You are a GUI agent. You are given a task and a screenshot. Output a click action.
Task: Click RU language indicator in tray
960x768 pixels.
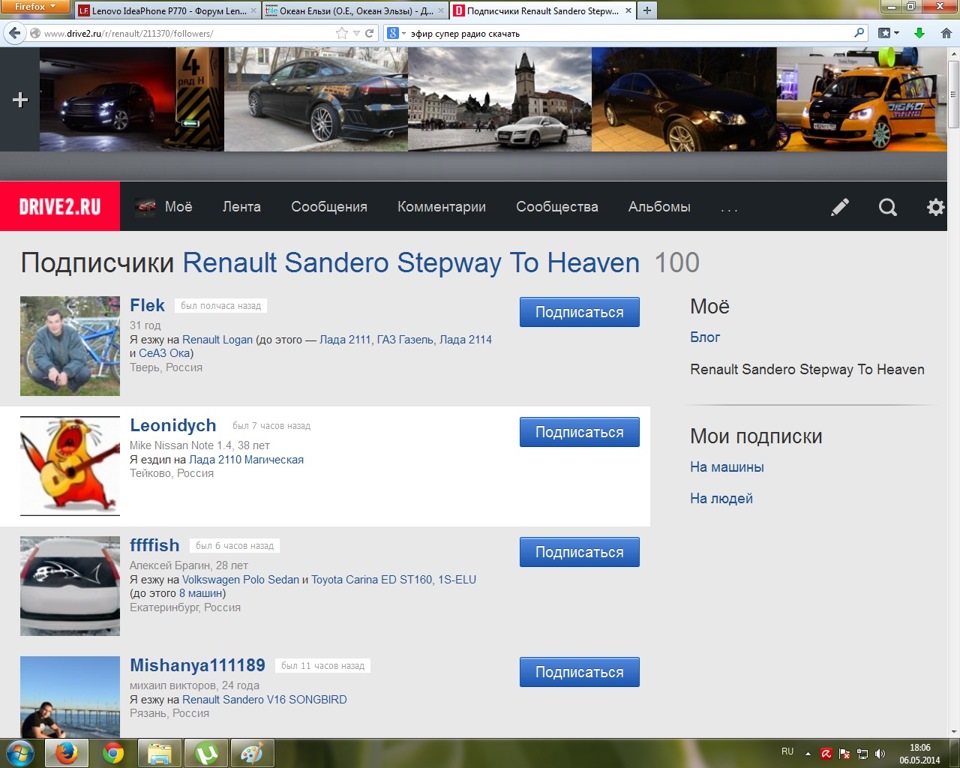coord(787,751)
